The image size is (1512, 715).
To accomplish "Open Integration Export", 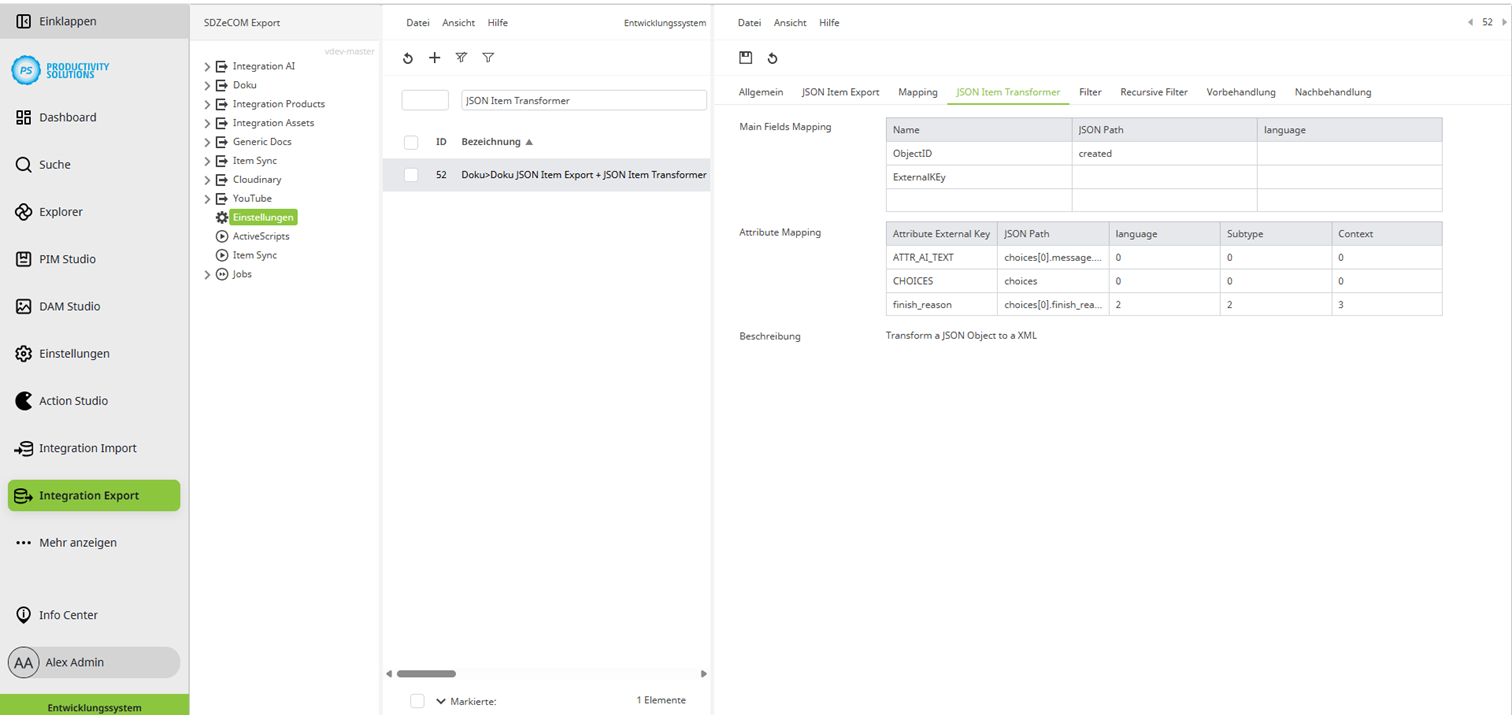I will (x=94, y=496).
